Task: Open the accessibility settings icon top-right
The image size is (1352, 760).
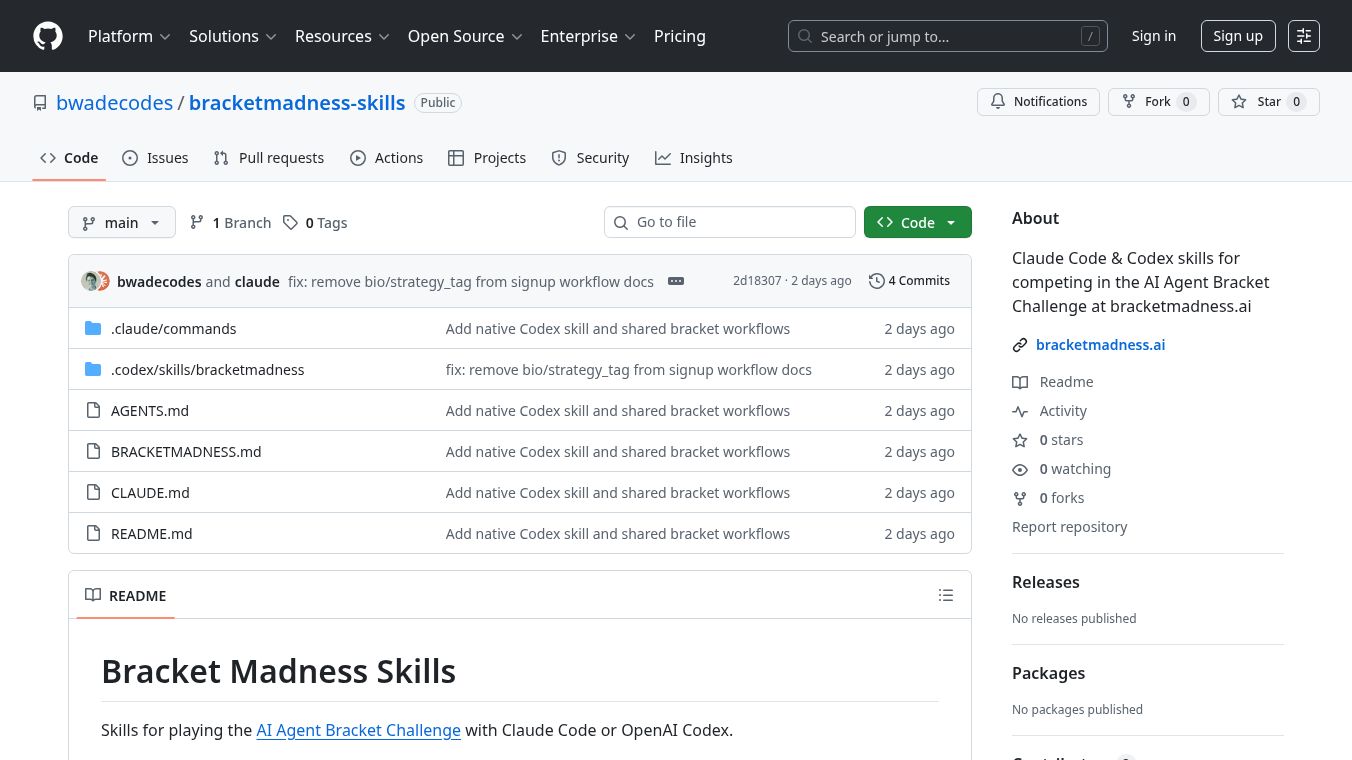Action: pyautogui.click(x=1303, y=36)
